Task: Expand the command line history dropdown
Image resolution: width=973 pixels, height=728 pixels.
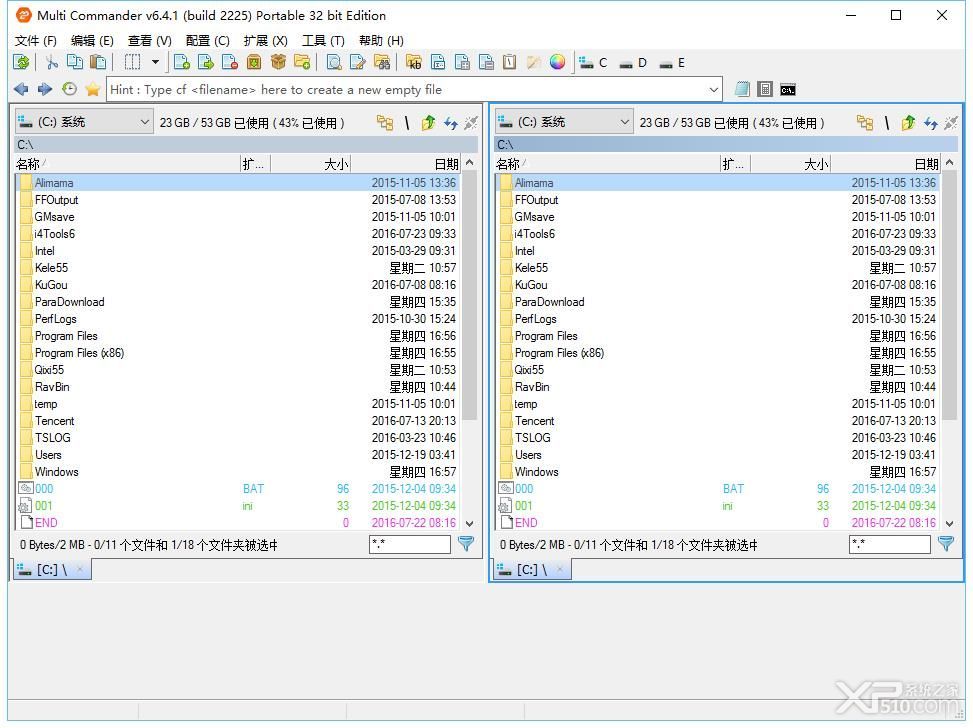Action: pos(714,89)
